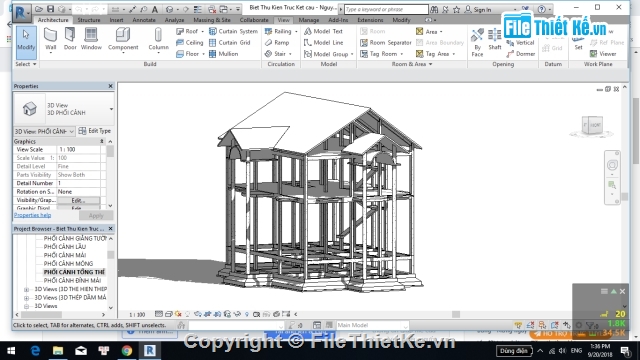This screenshot has width=640, height=360.
Task: Switch to the Collaborate ribbon tab
Action: [254, 20]
